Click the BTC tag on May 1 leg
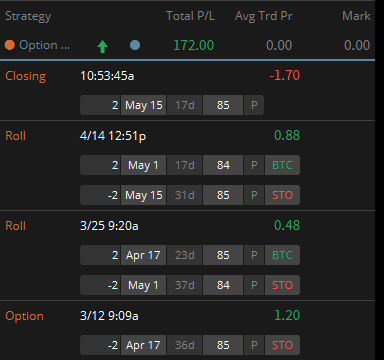 tap(282, 165)
